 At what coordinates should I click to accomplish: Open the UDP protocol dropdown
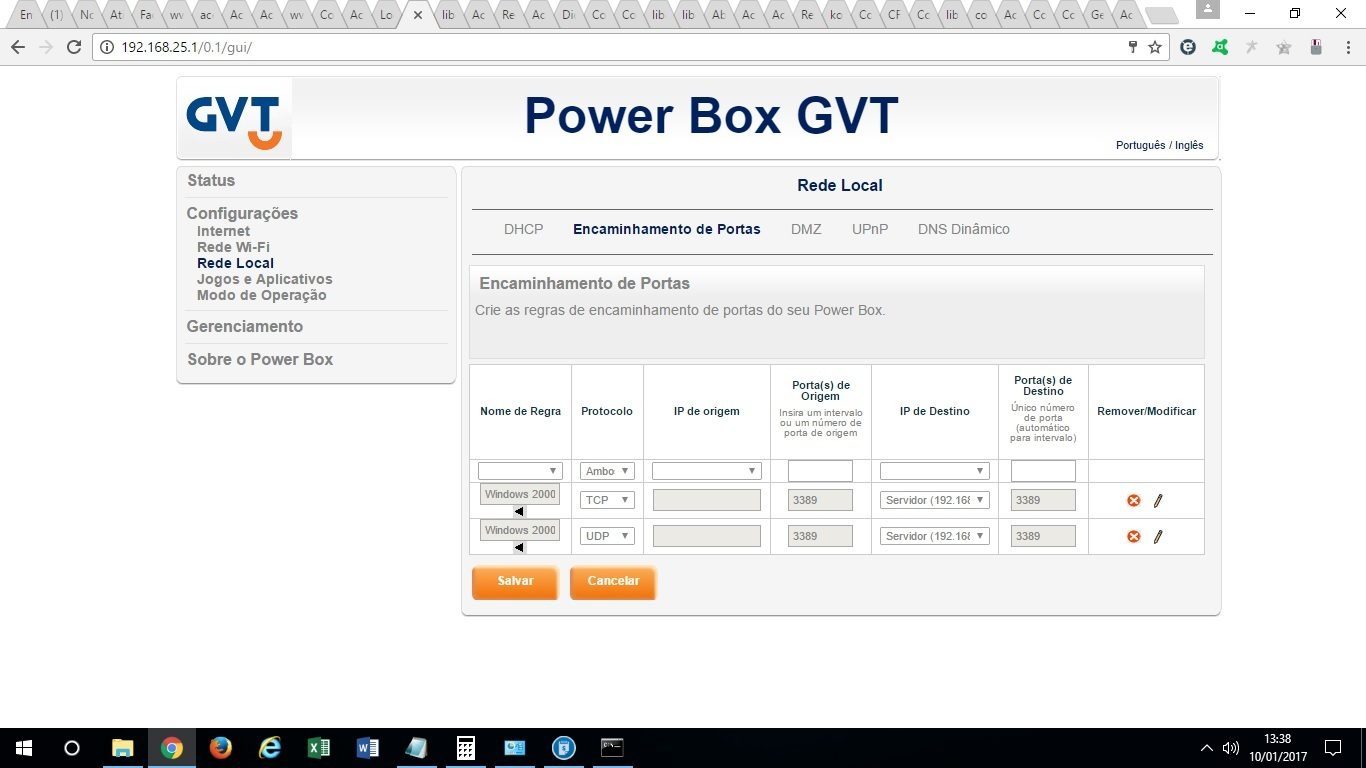[x=607, y=536]
